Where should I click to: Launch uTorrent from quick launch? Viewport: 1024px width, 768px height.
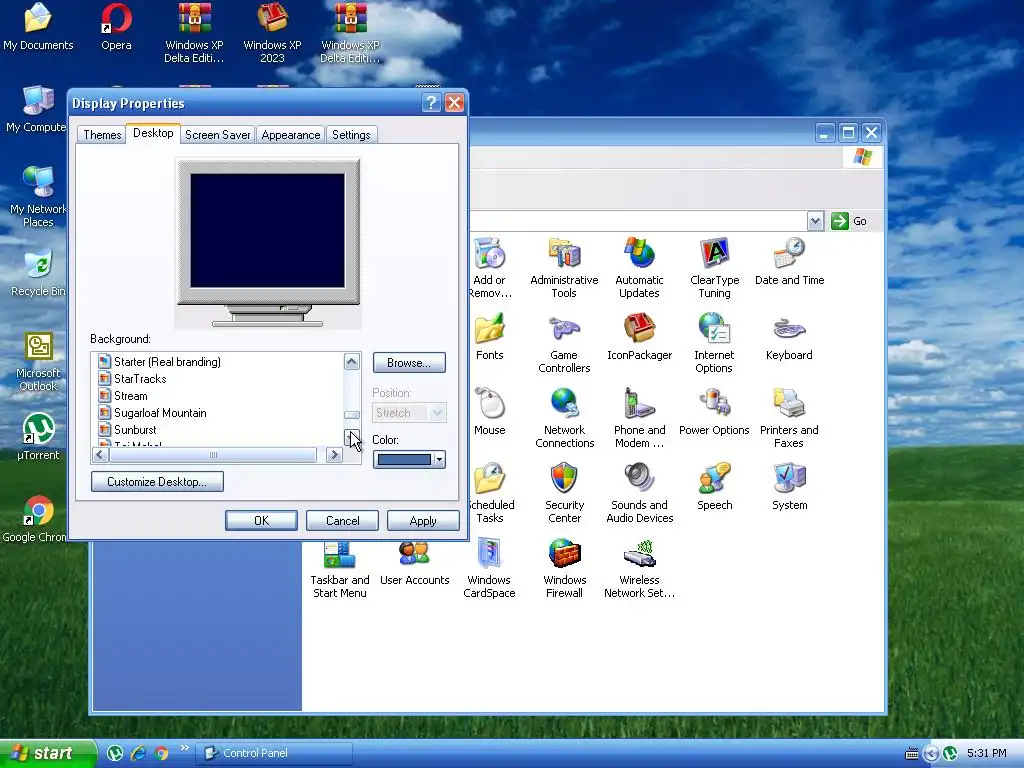pos(115,753)
